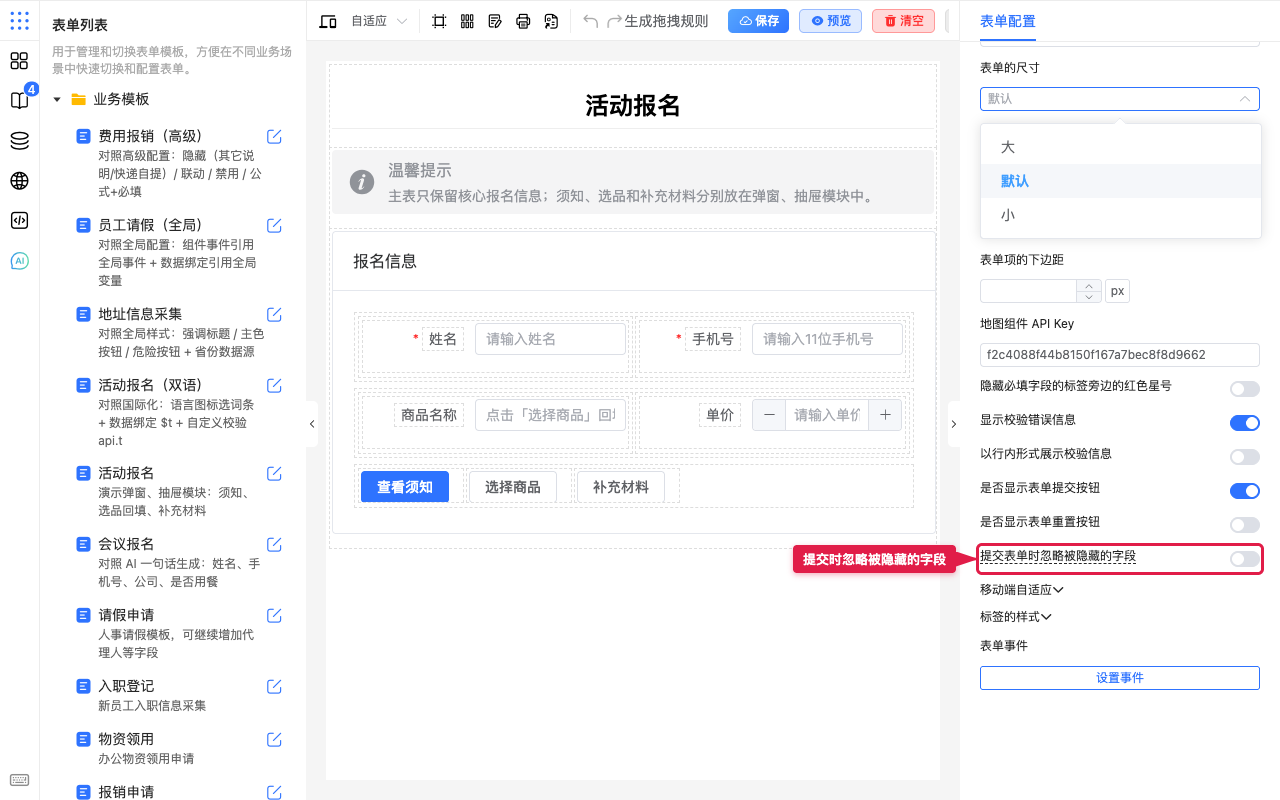Open the AI assistant icon in sidebar
This screenshot has height=800, width=1280.
(x=19, y=261)
